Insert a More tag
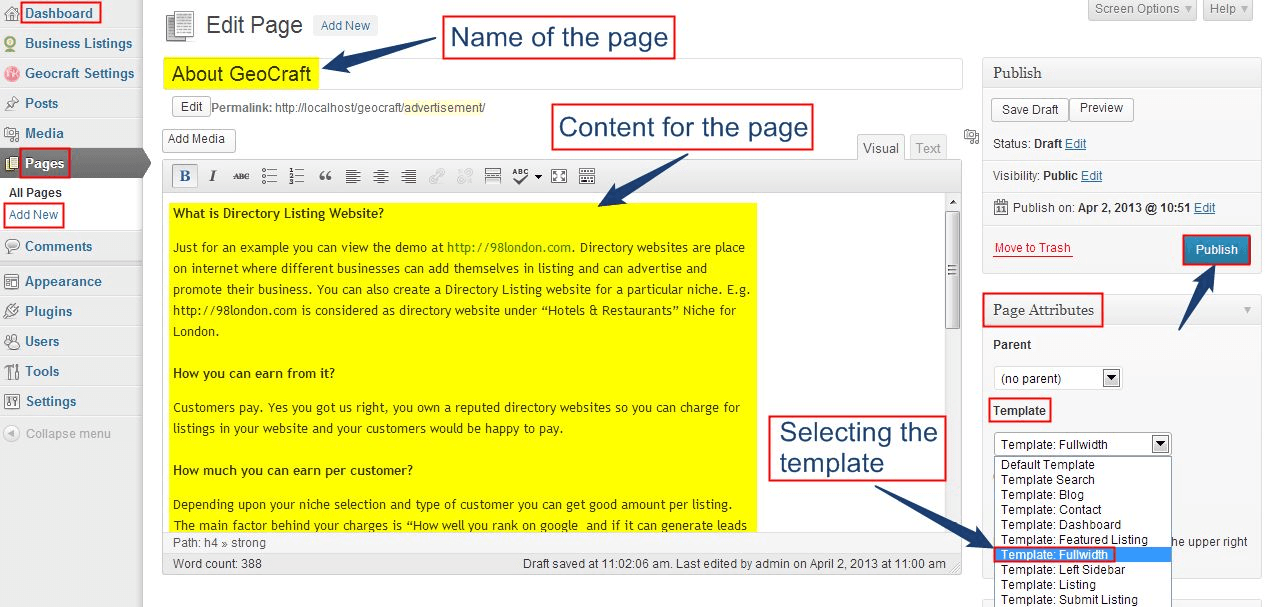The width and height of the screenshot is (1269, 607). (x=492, y=176)
